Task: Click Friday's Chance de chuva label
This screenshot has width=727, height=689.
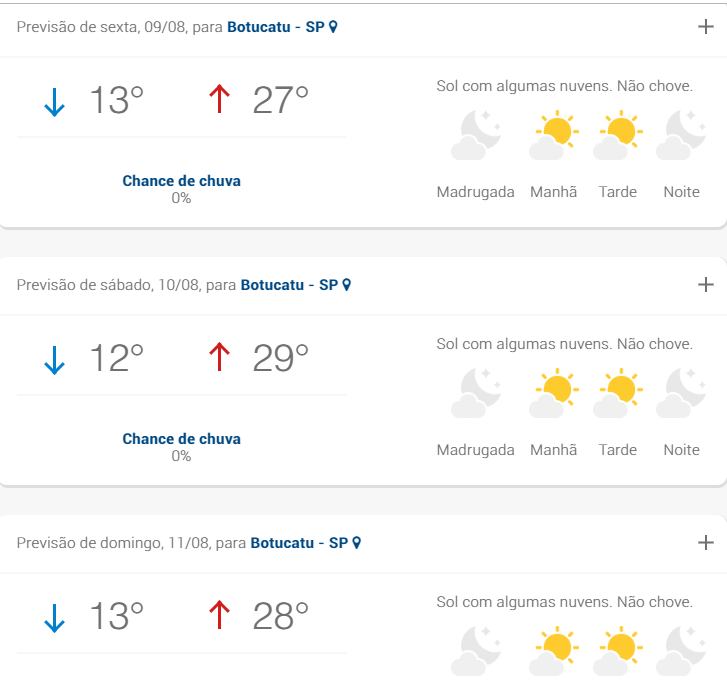Action: point(181,181)
